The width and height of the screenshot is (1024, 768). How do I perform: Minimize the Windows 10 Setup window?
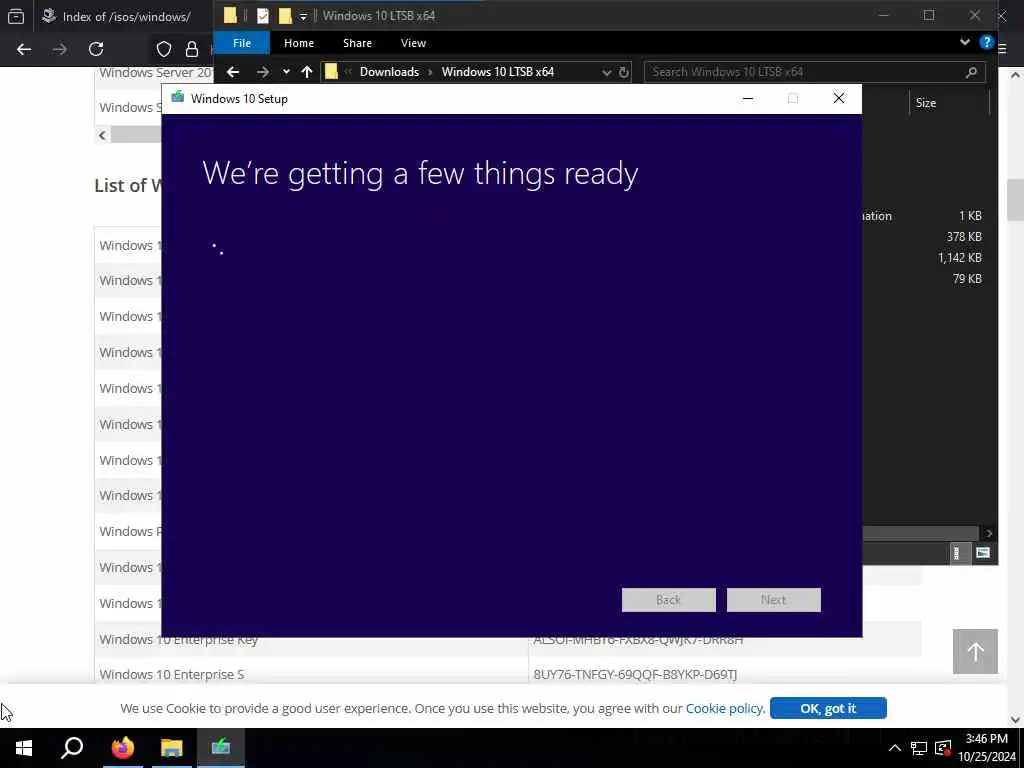tap(748, 99)
